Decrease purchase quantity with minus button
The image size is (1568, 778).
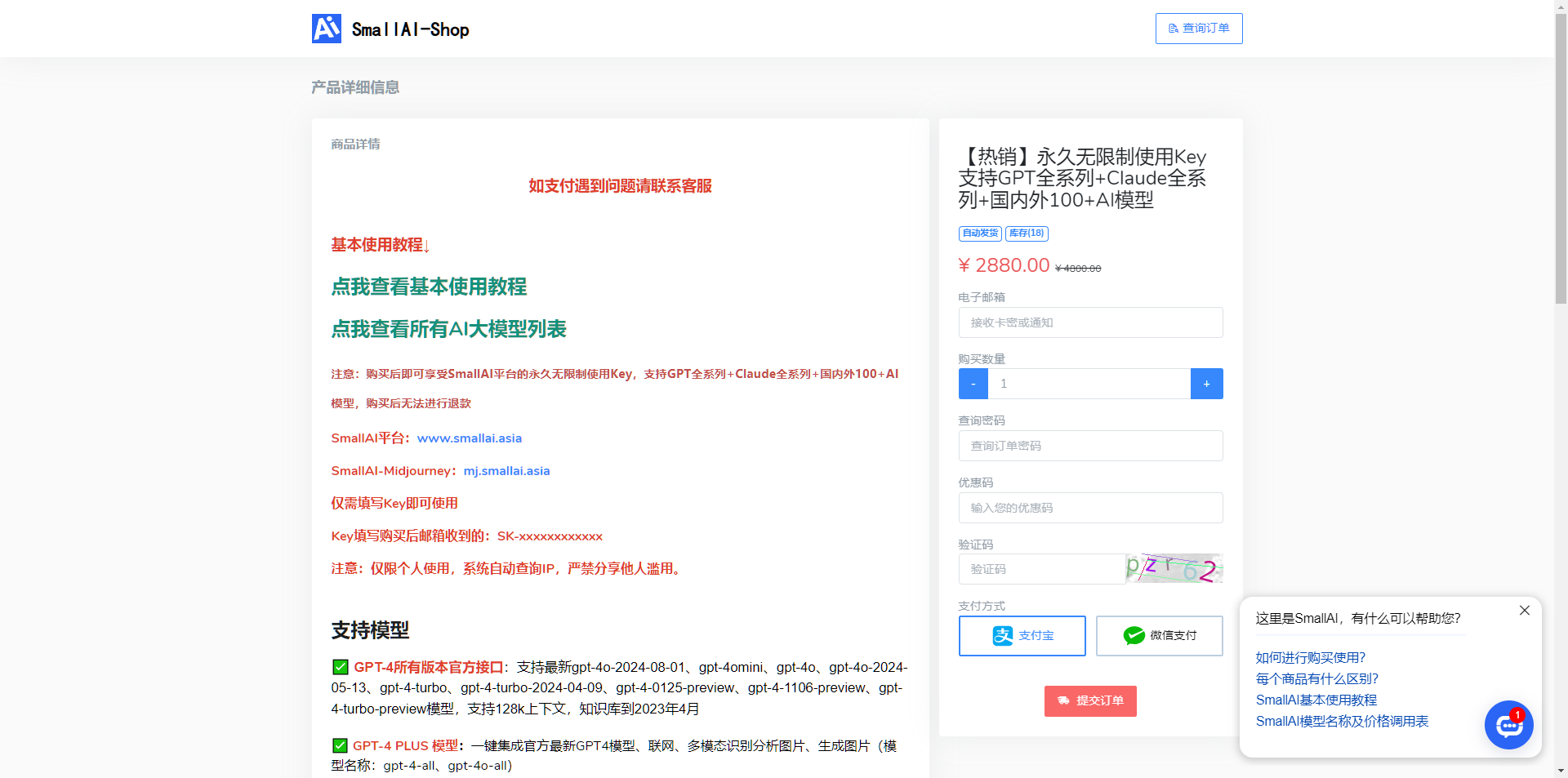pyautogui.click(x=973, y=384)
